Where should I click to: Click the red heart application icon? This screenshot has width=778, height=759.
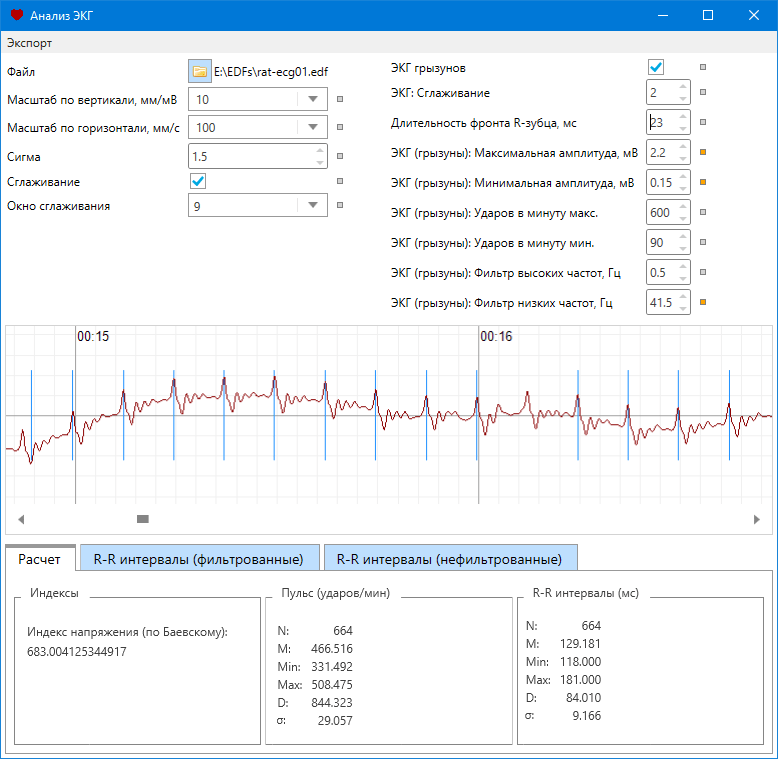(17, 15)
